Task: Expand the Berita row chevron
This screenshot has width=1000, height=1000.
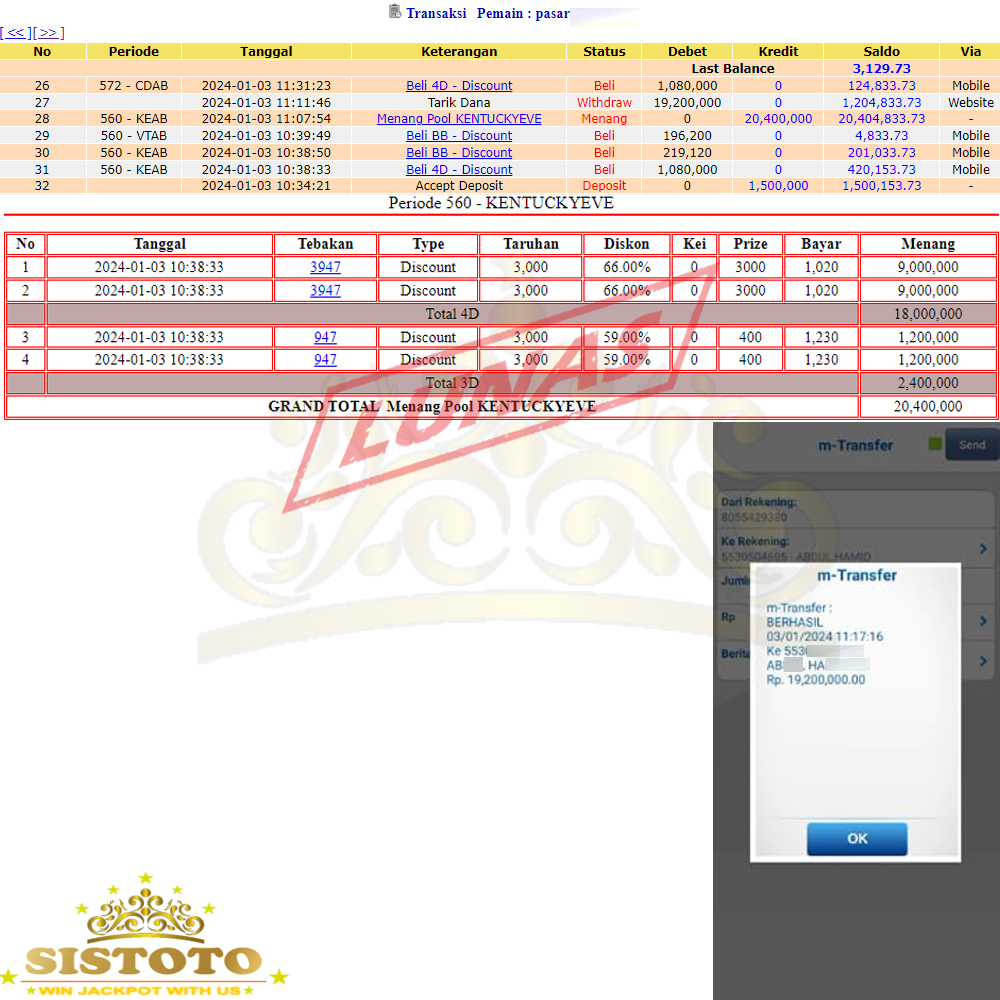Action: pos(983,661)
